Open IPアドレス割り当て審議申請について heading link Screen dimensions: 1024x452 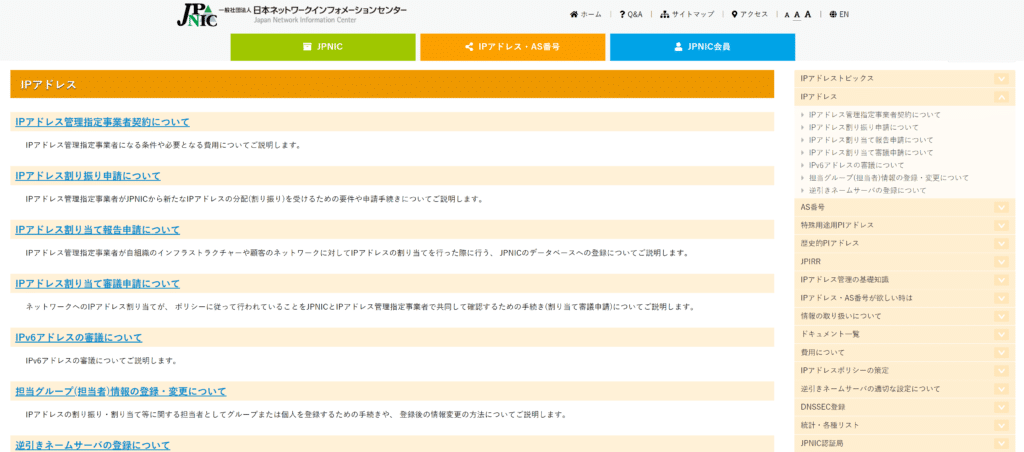pos(97,283)
